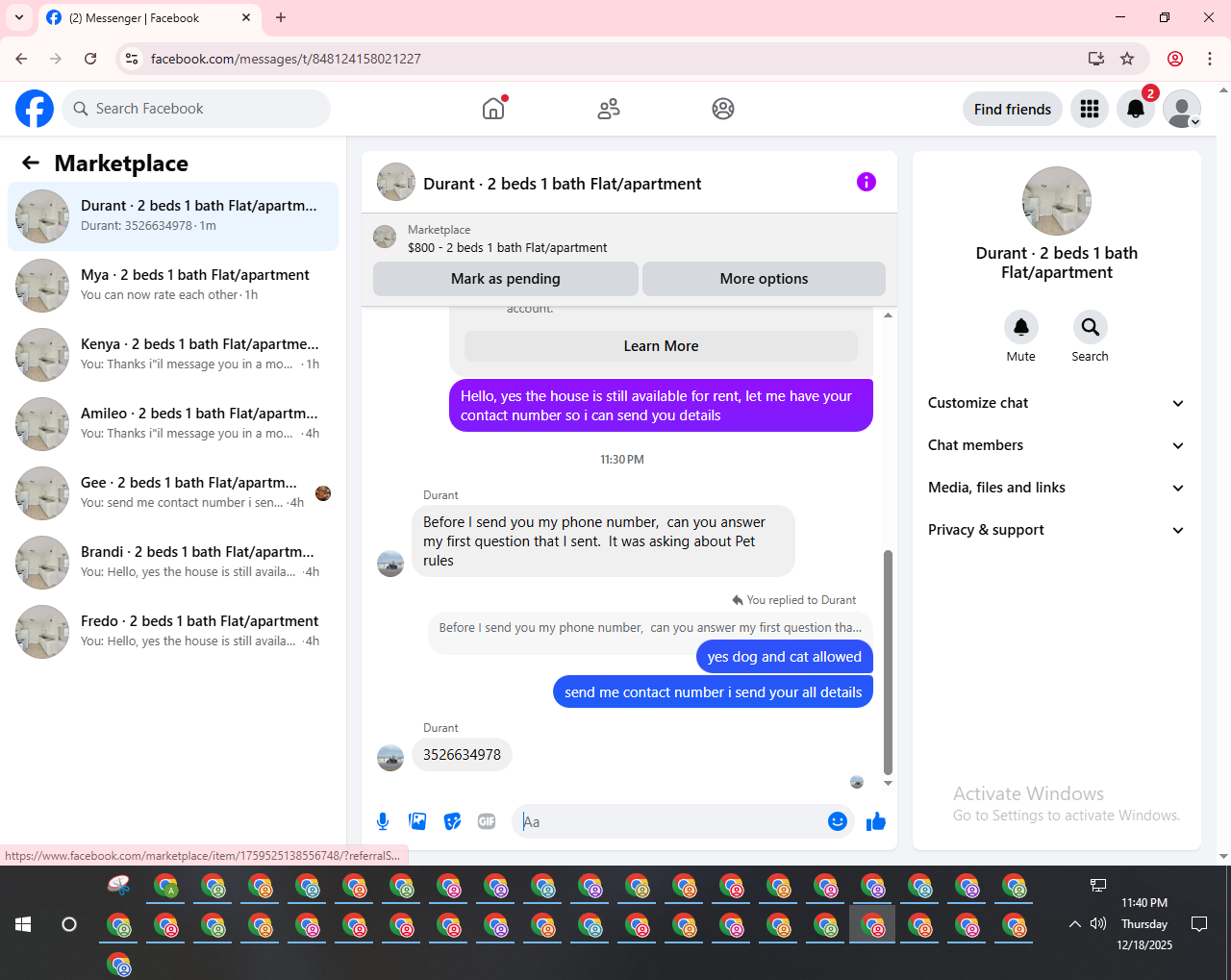
Task: Attach a photo using the image icon
Action: 417,821
